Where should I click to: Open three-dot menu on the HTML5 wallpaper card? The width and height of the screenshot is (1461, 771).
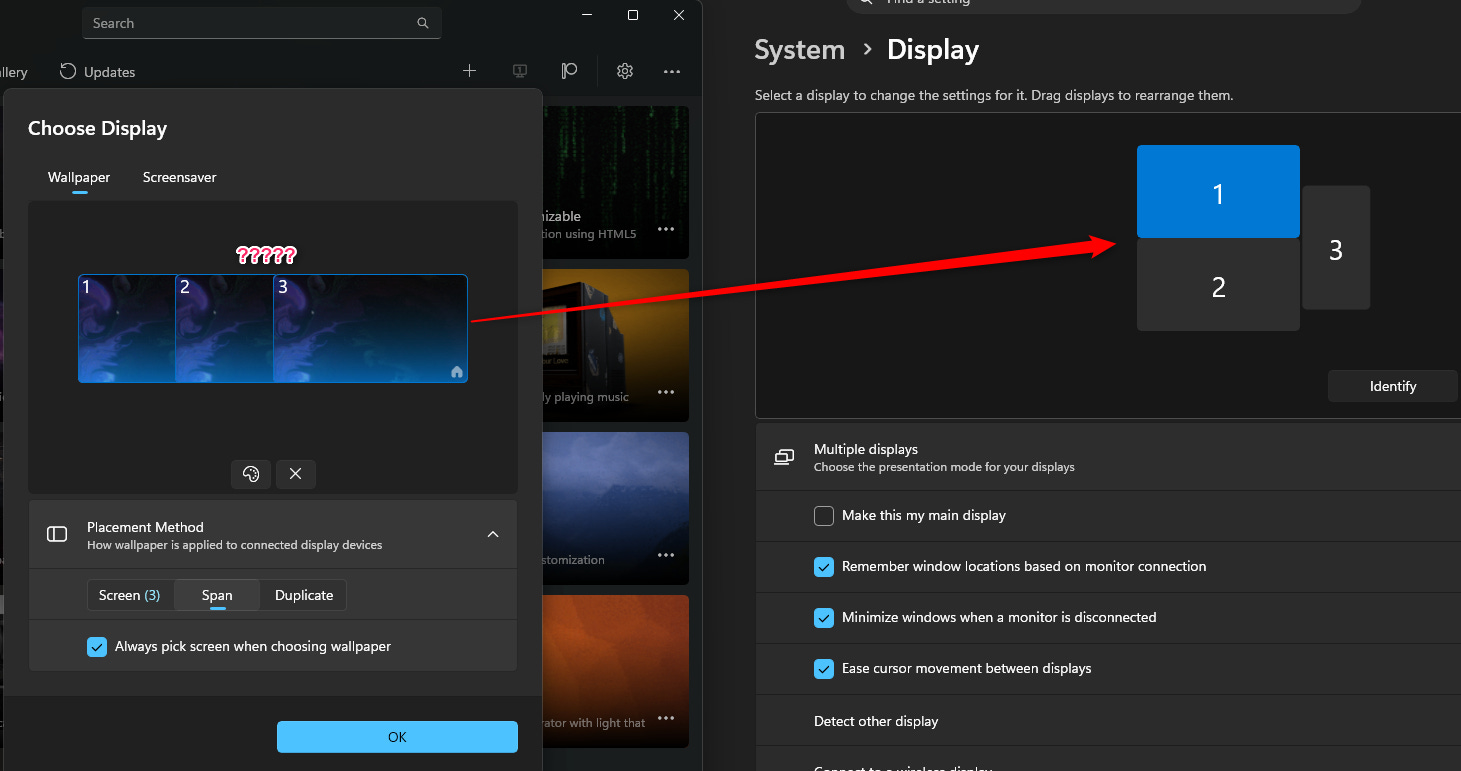(x=666, y=229)
